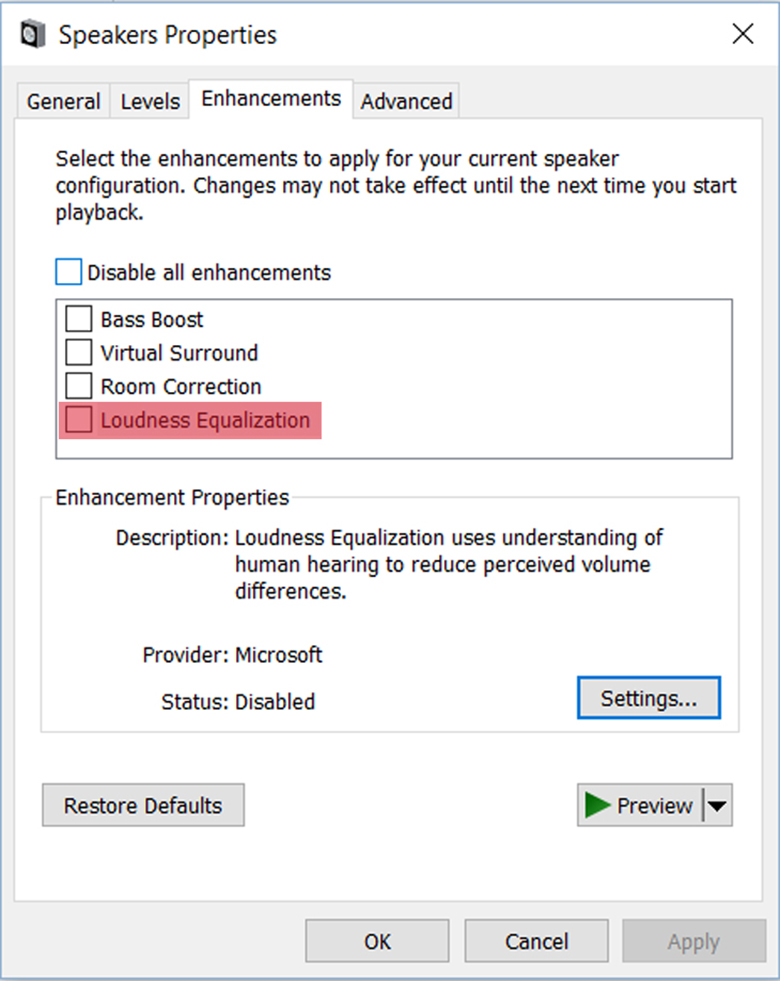Screen dimensions: 780x981
Task: Click the Cancel button
Action: coord(536,941)
